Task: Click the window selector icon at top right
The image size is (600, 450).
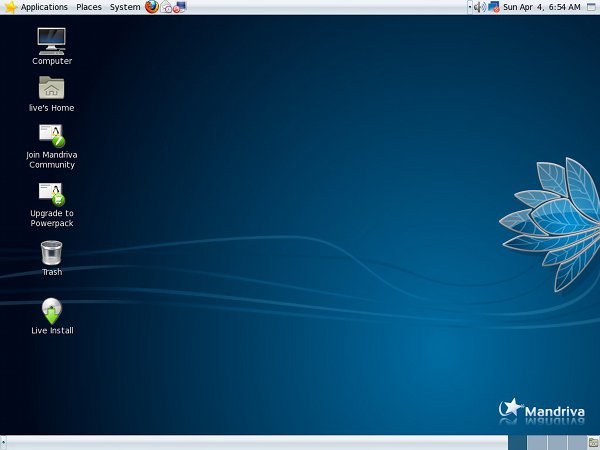Action: pos(592,7)
